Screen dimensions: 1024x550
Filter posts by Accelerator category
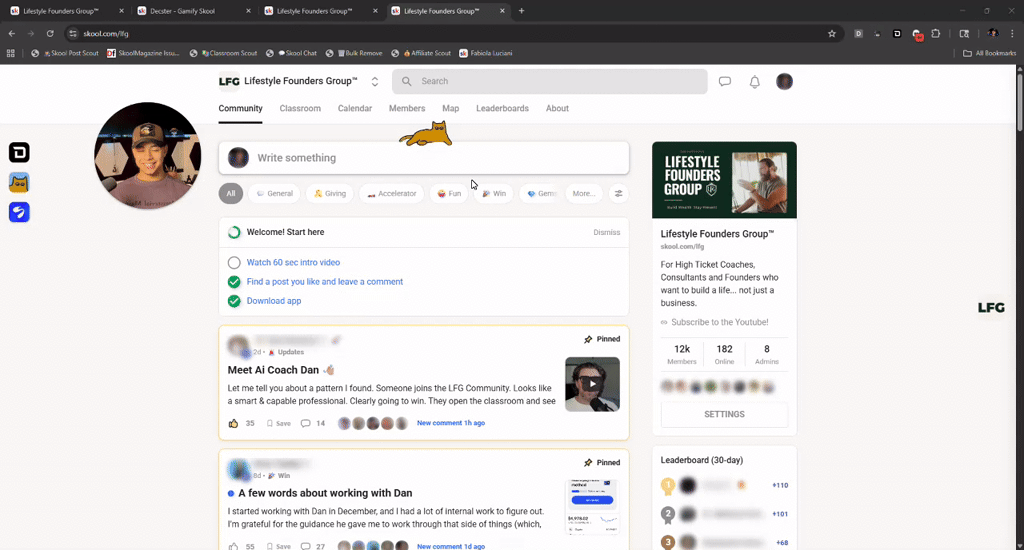click(391, 193)
